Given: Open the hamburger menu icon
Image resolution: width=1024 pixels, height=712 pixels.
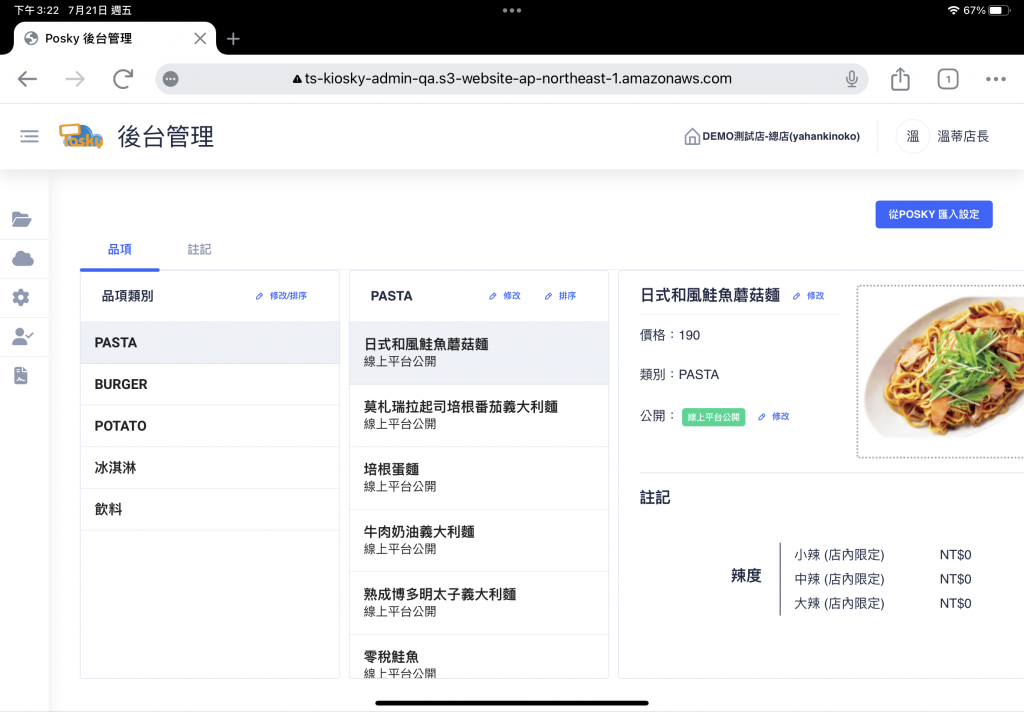Looking at the screenshot, I should (x=29, y=136).
